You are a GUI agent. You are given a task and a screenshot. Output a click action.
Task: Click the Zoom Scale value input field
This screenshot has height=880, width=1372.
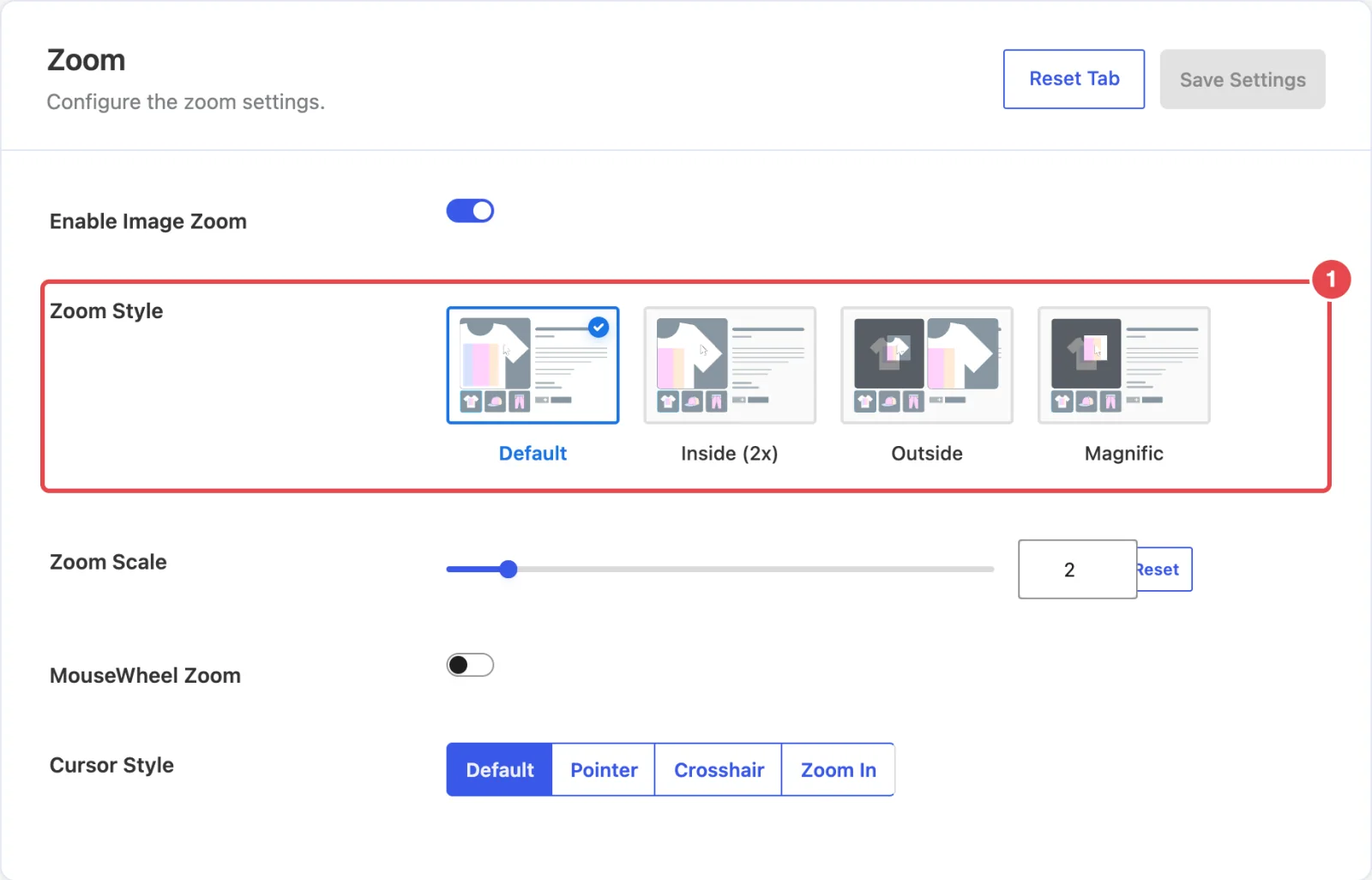[x=1077, y=570]
